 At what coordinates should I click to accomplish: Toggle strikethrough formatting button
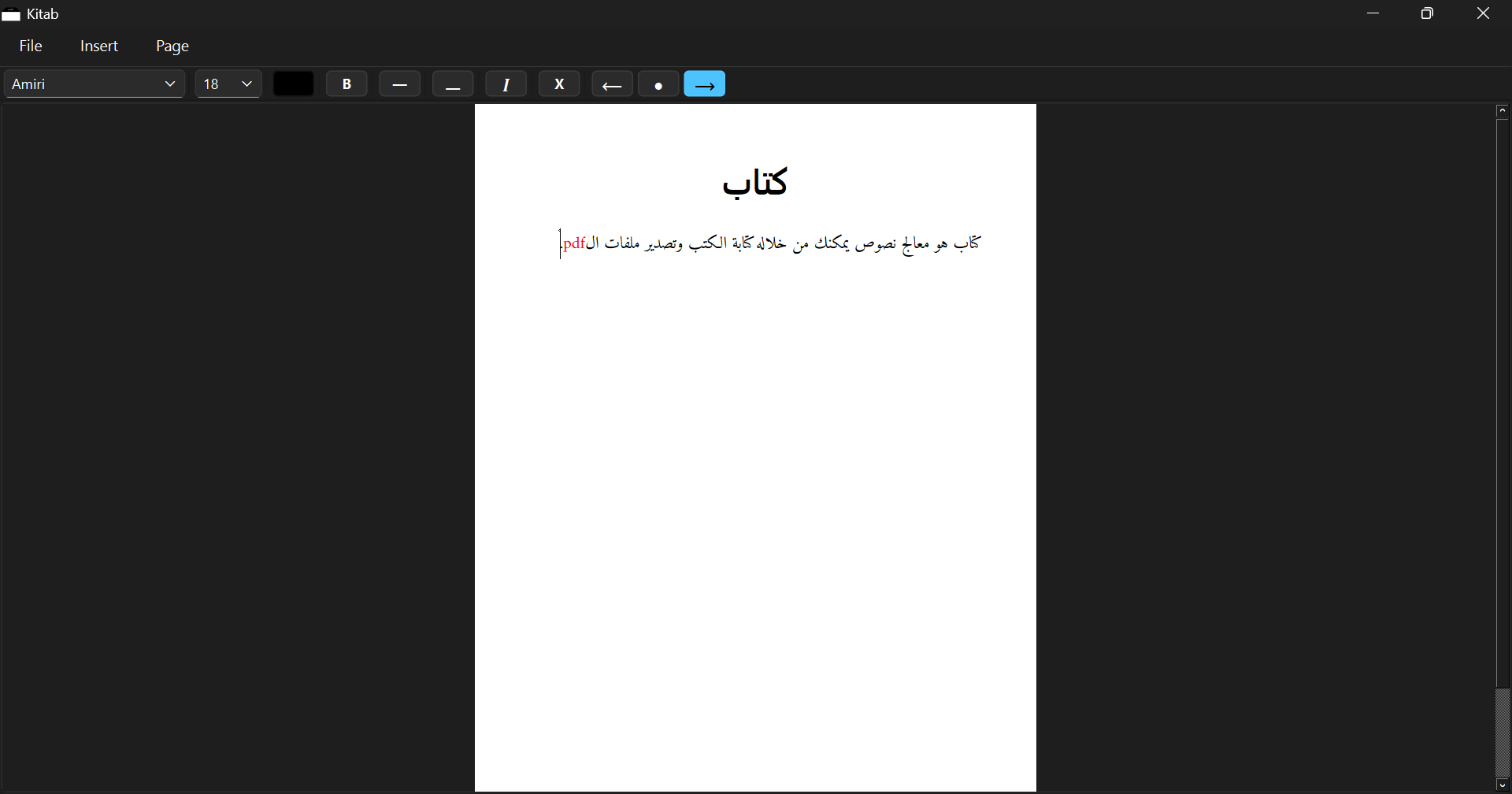point(400,84)
